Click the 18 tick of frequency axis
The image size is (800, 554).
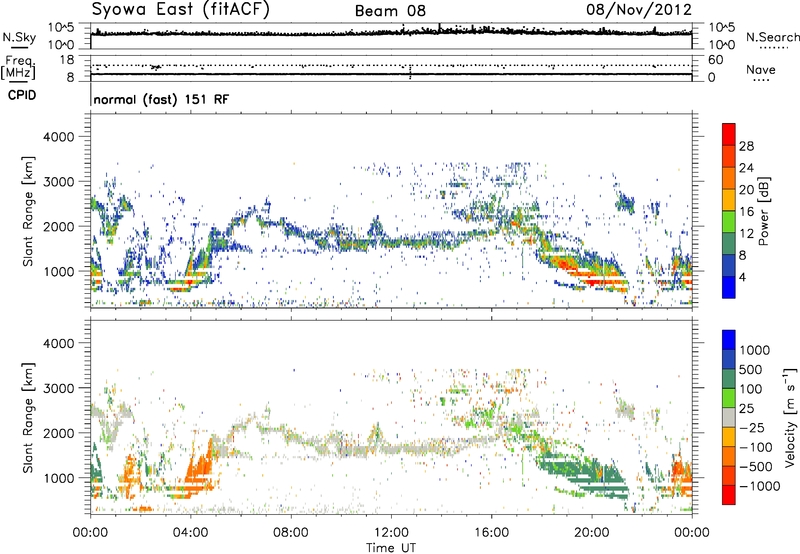point(67,60)
